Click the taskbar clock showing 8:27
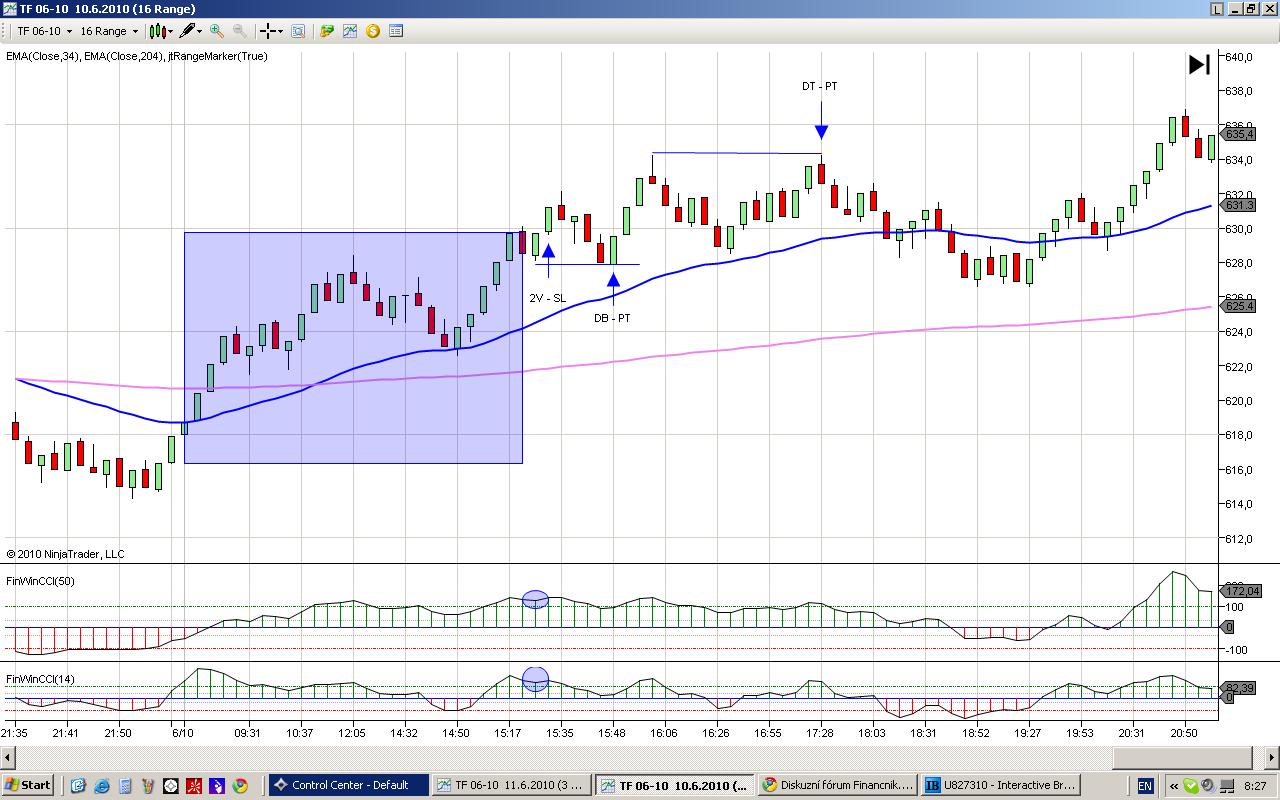 1255,786
